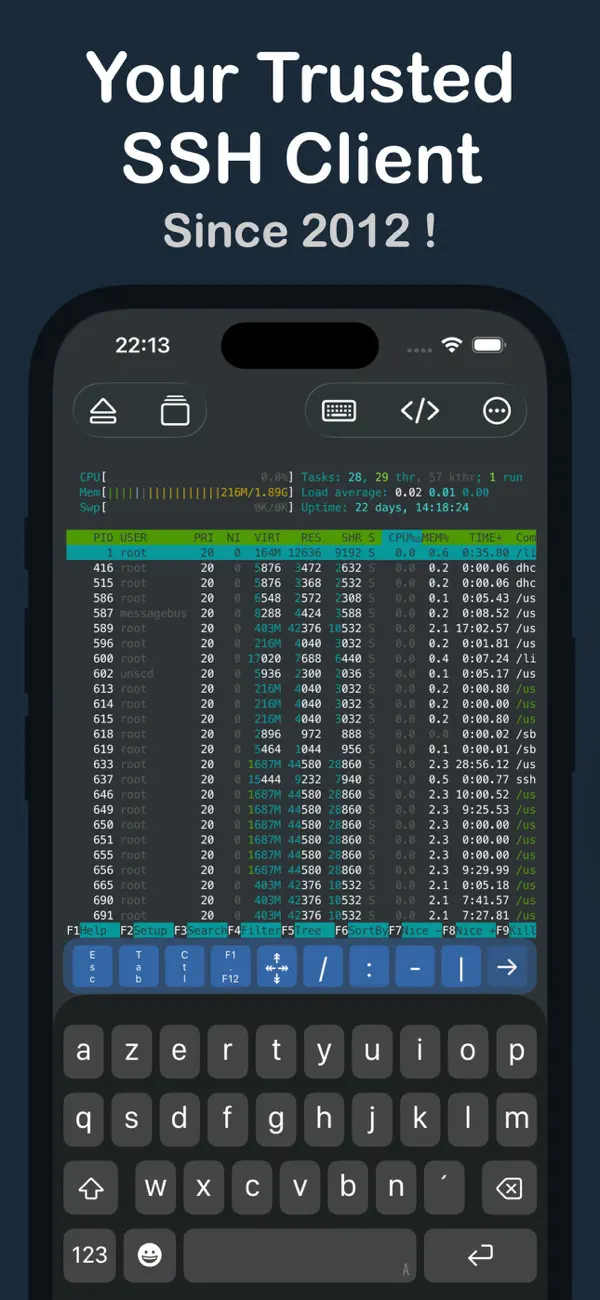The image size is (600, 1300).
Task: Open the F1-F12 function keys selector
Action: 230,967
